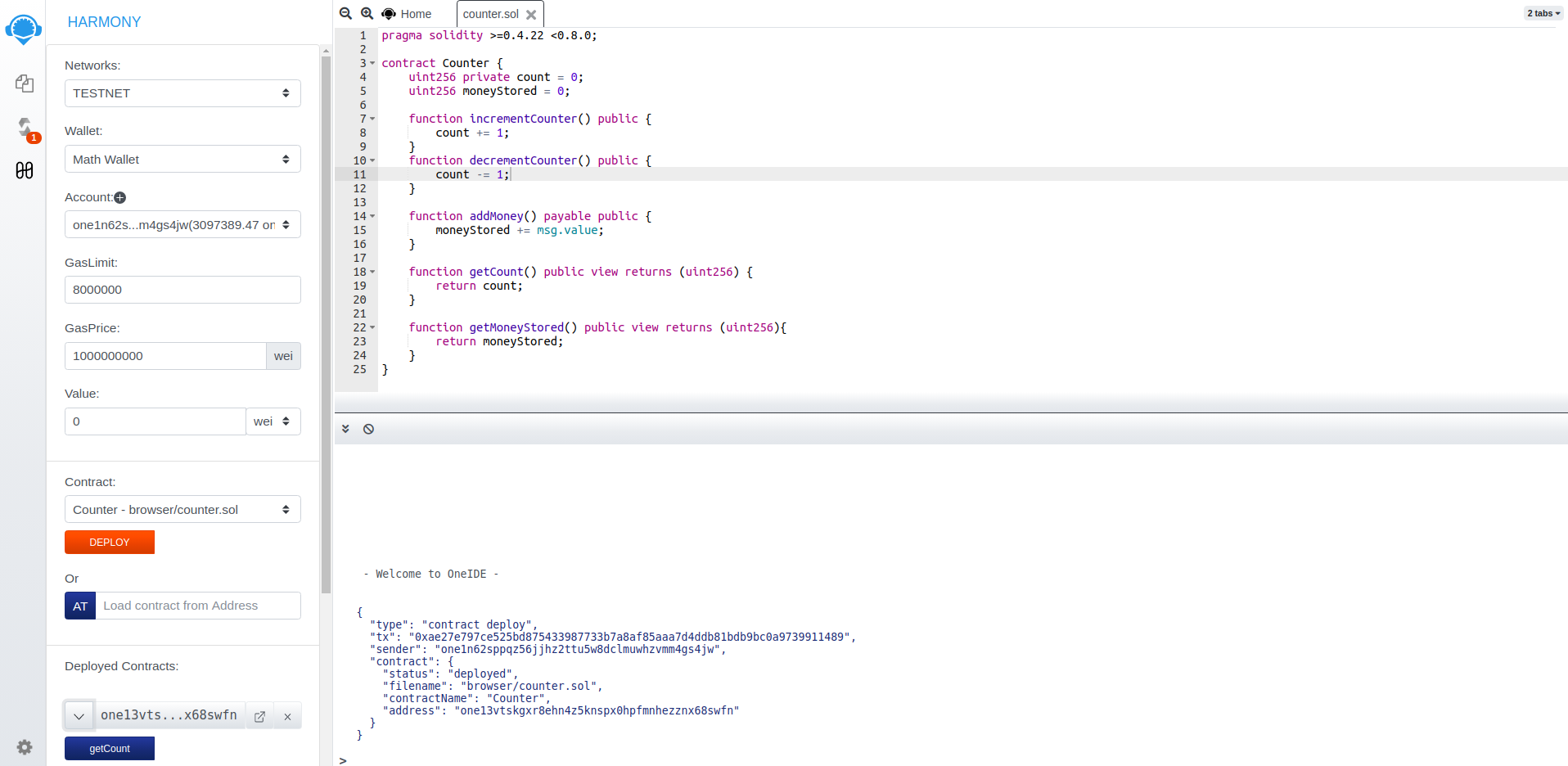Click the pragma solidity line in the editor

(x=489, y=35)
